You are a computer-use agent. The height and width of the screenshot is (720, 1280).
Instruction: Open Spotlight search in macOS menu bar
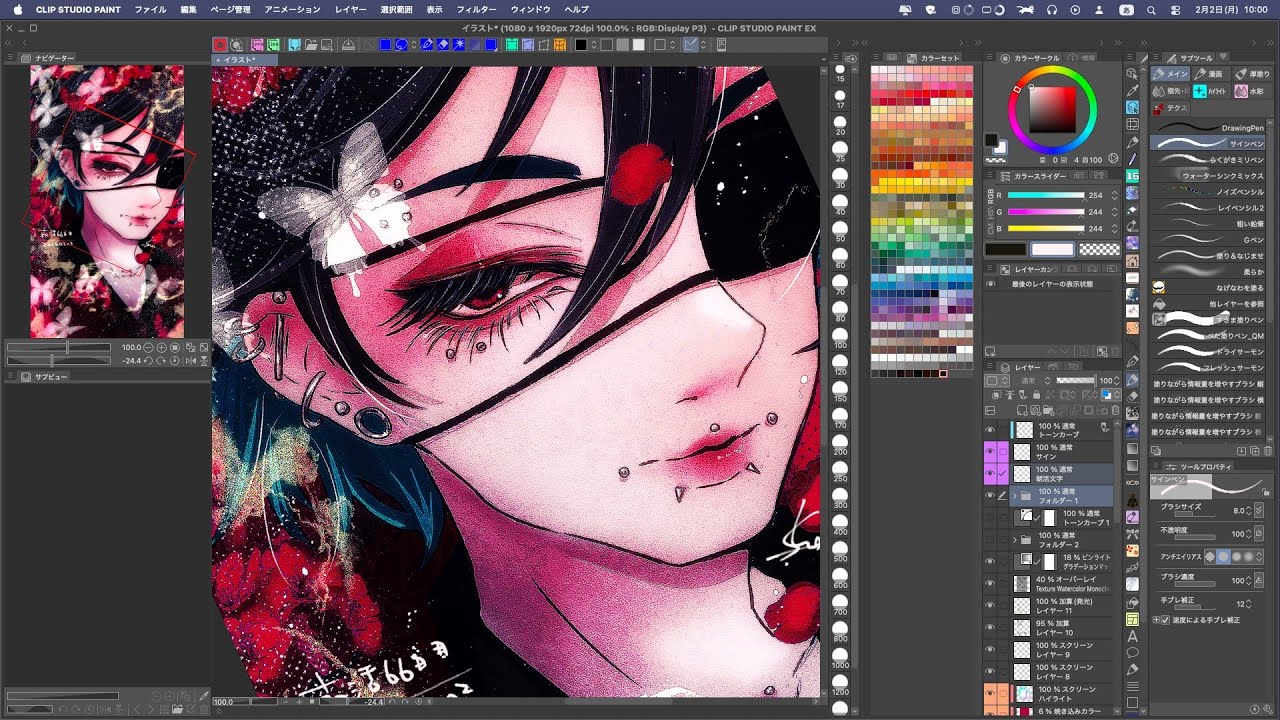click(x=1151, y=10)
